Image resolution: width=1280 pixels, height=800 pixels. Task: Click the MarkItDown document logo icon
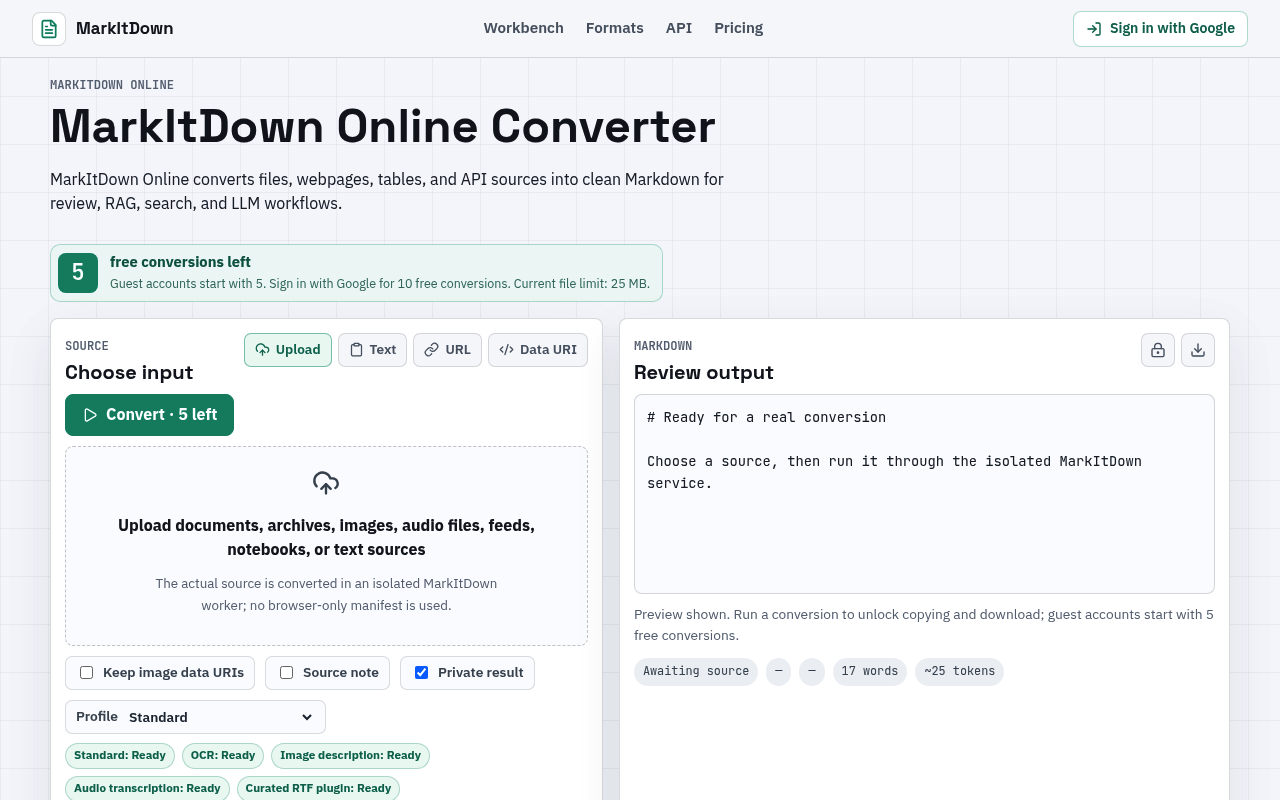click(49, 29)
